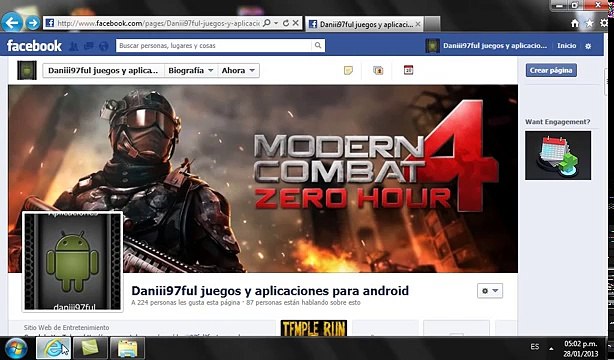Open Facebook notifications globe icon
Screen dimensions: 614x360
pyautogui.click(x=103, y=46)
